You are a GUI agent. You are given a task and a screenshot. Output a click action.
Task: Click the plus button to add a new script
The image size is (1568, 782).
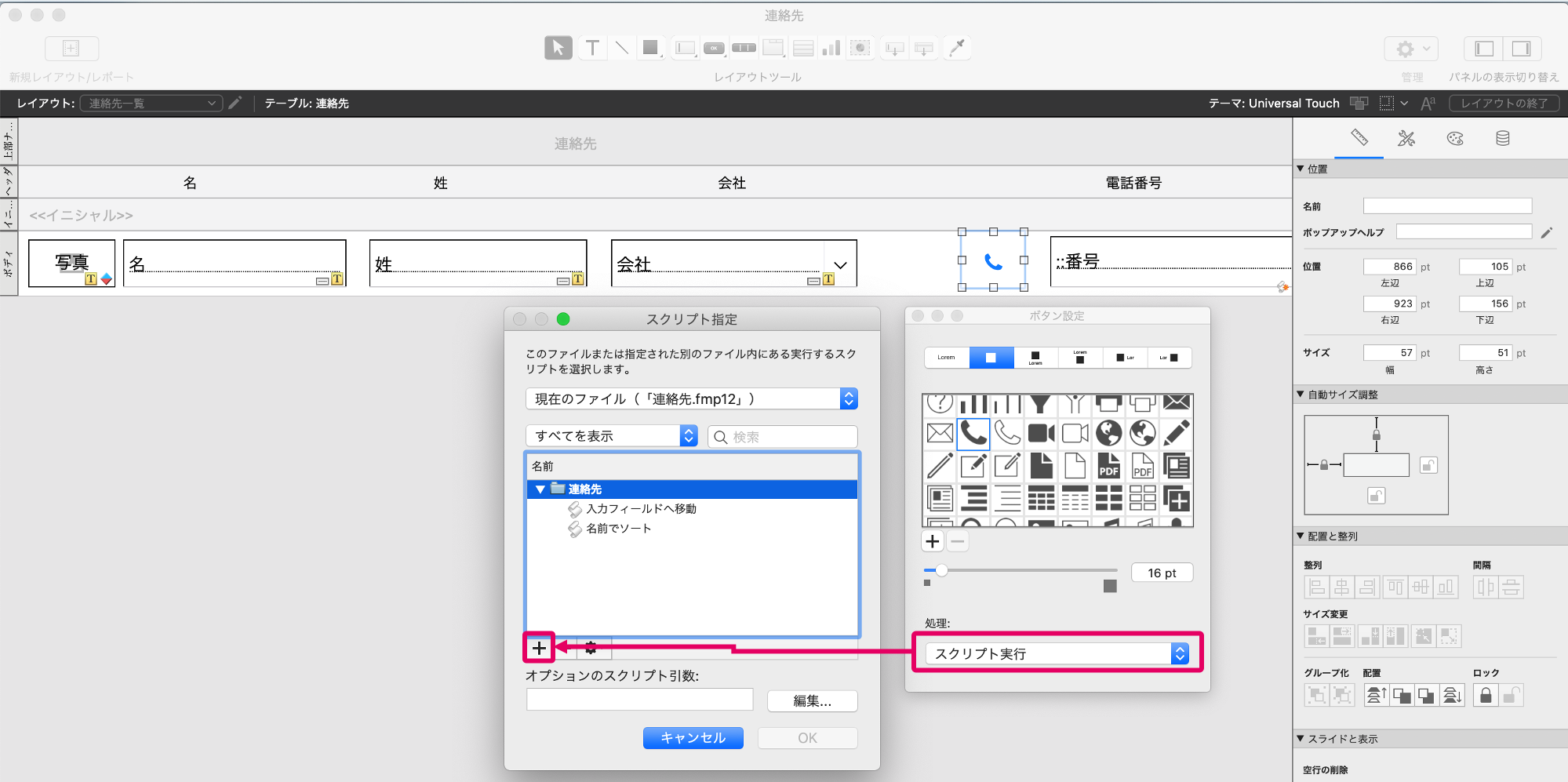(539, 648)
